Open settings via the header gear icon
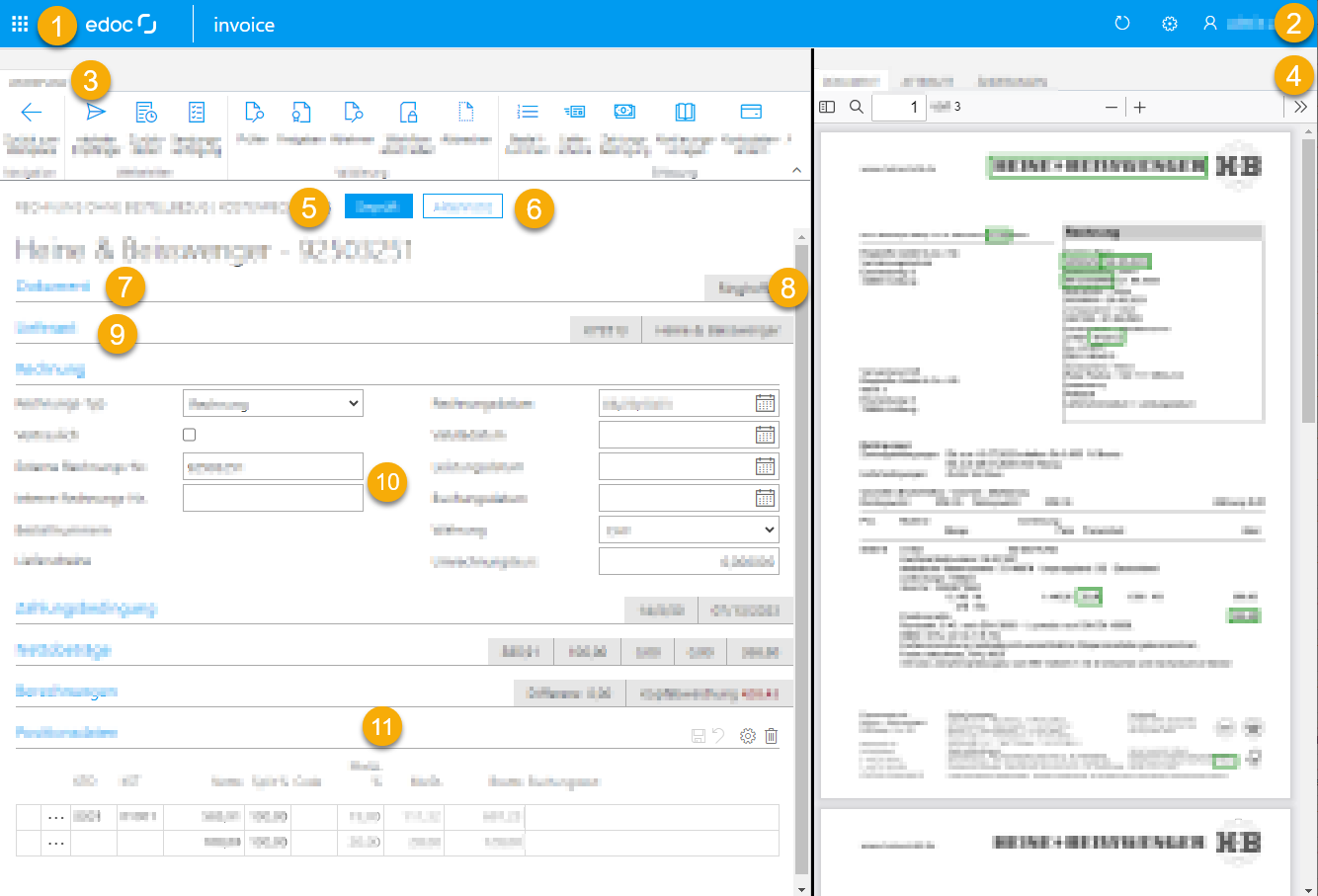1318x896 pixels. coord(1170,24)
